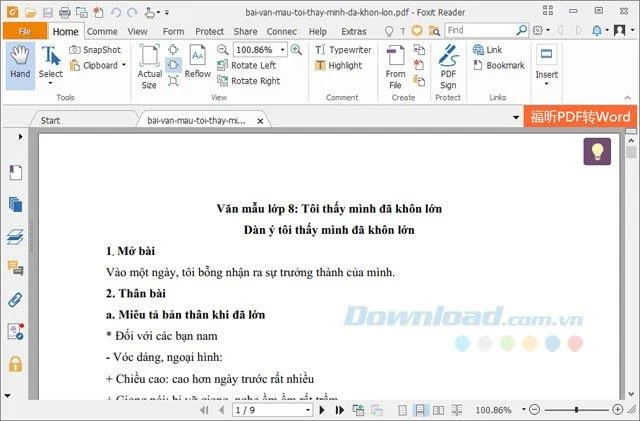Activate Reflow view
The height and width of the screenshot is (421, 640).
tap(198, 61)
